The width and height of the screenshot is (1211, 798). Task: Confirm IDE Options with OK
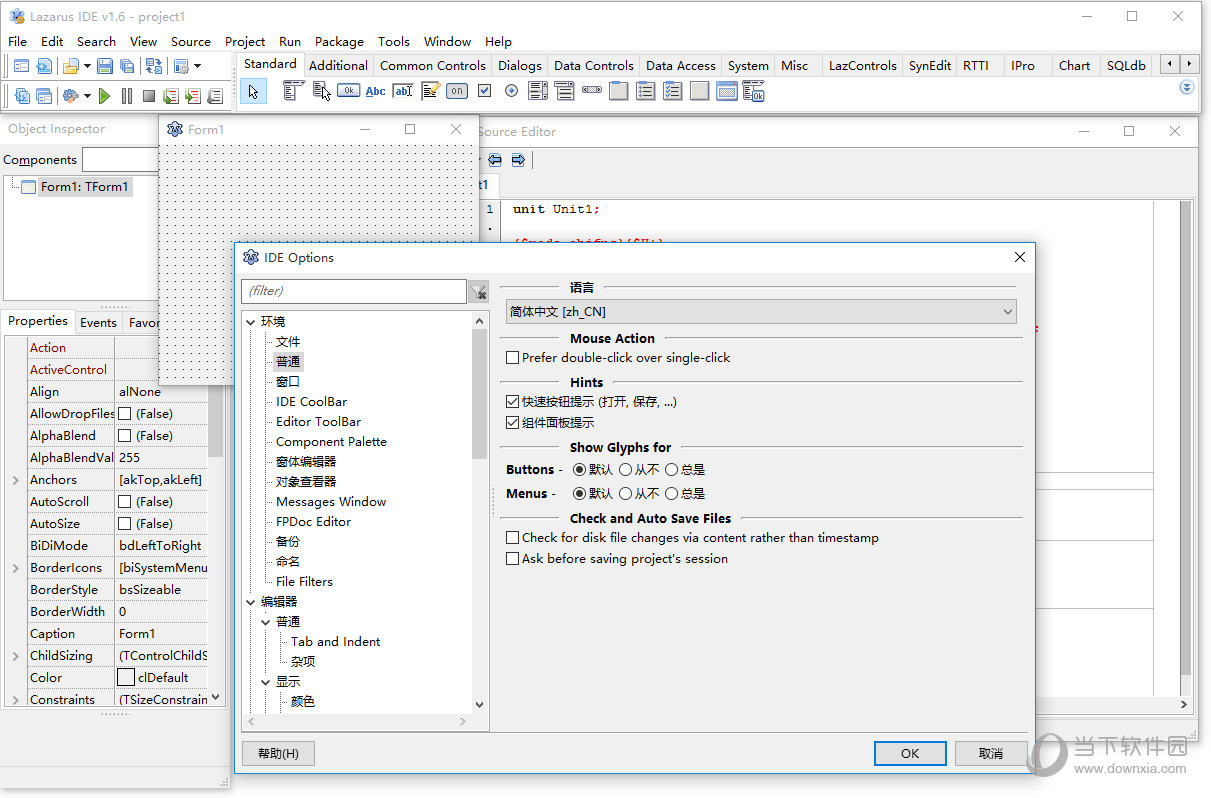[910, 753]
